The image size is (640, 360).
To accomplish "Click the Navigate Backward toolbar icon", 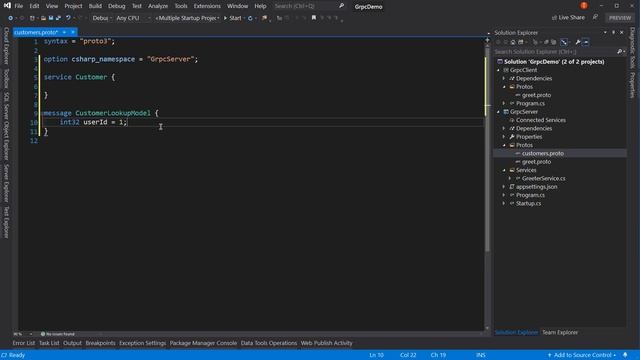I will point(11,18).
